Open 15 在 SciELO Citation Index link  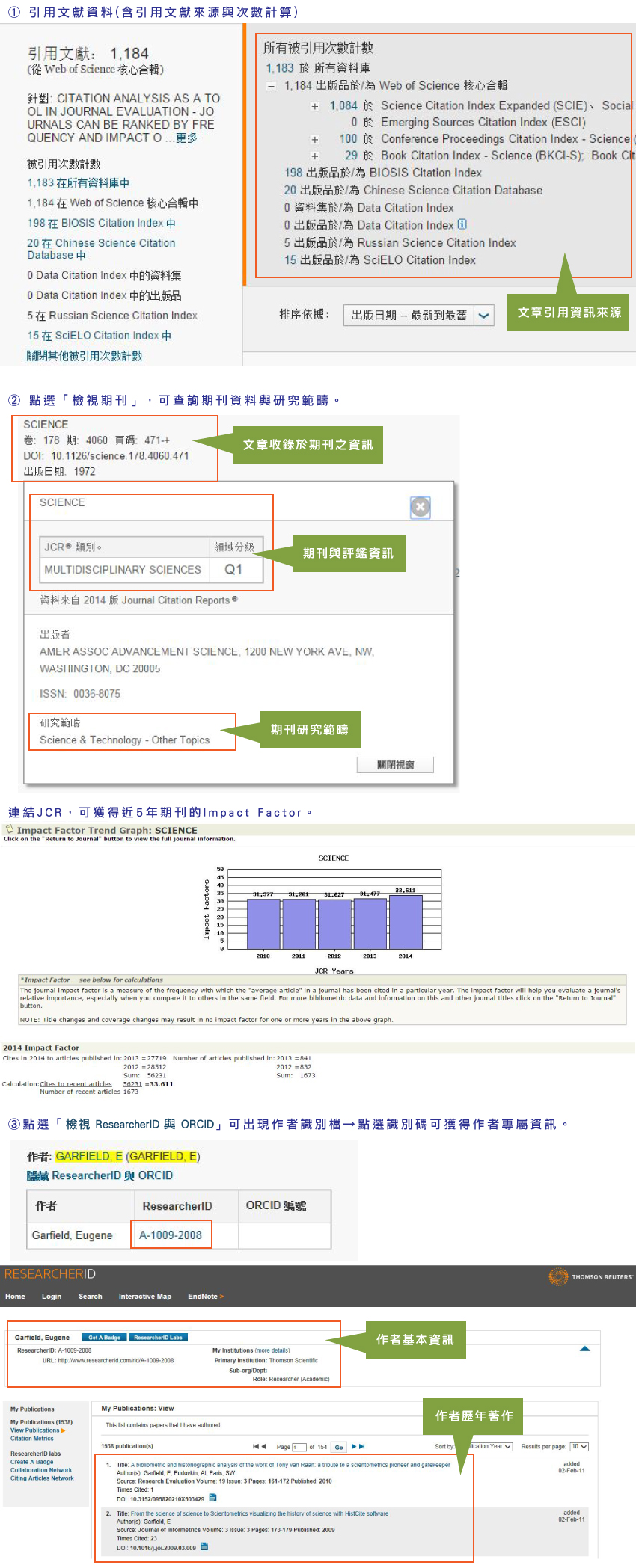tap(100, 336)
